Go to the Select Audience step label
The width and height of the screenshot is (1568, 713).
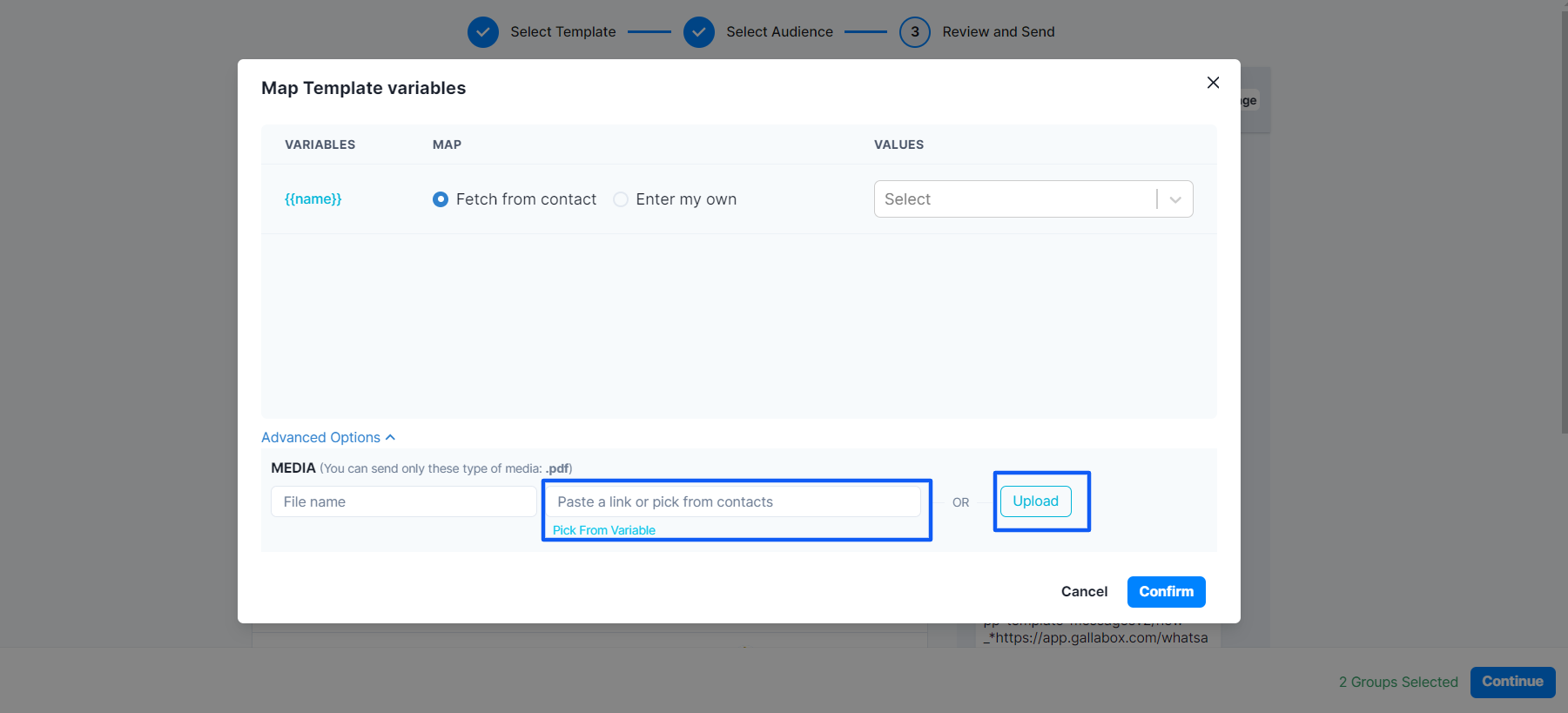(779, 32)
